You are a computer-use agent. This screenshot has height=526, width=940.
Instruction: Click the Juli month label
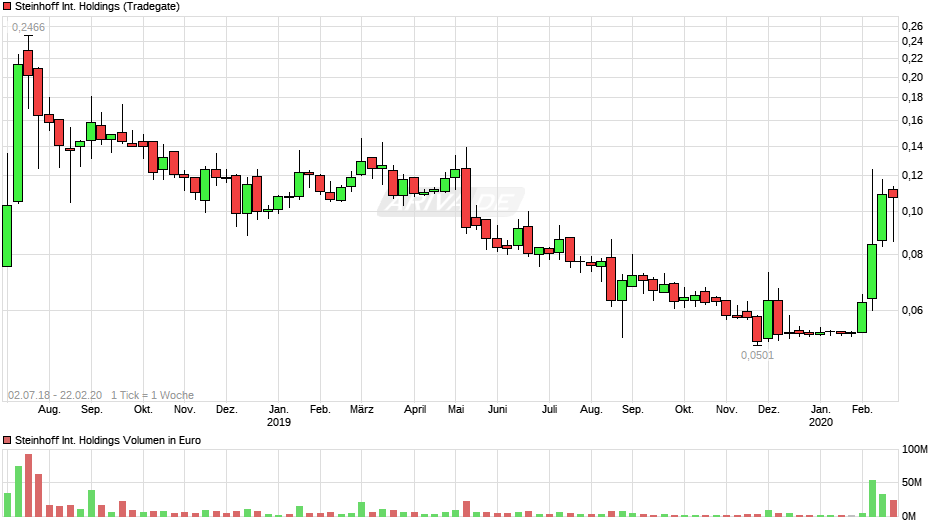pos(550,409)
